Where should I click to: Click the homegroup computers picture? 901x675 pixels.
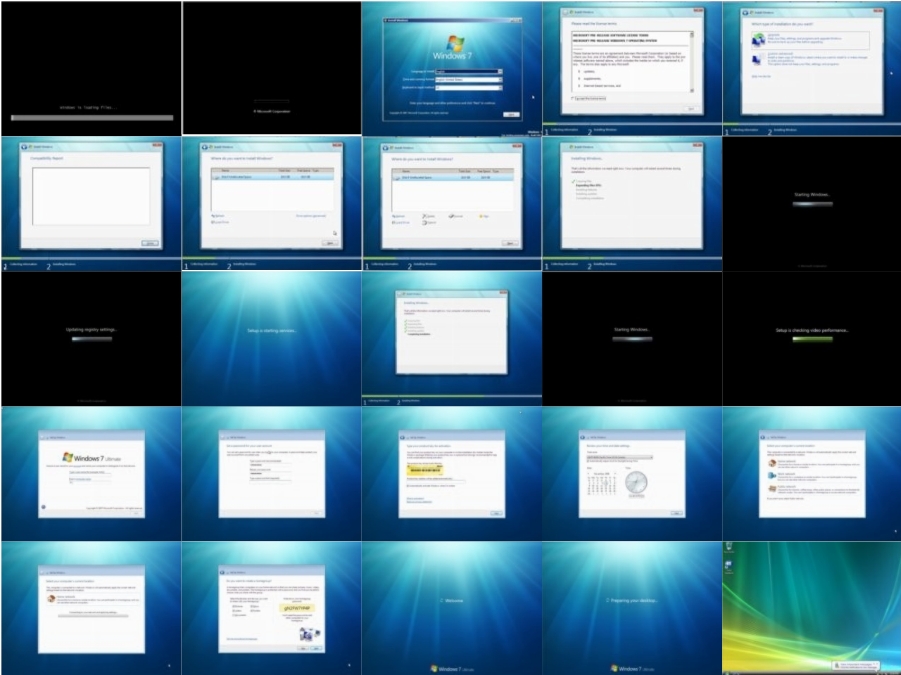[310, 634]
